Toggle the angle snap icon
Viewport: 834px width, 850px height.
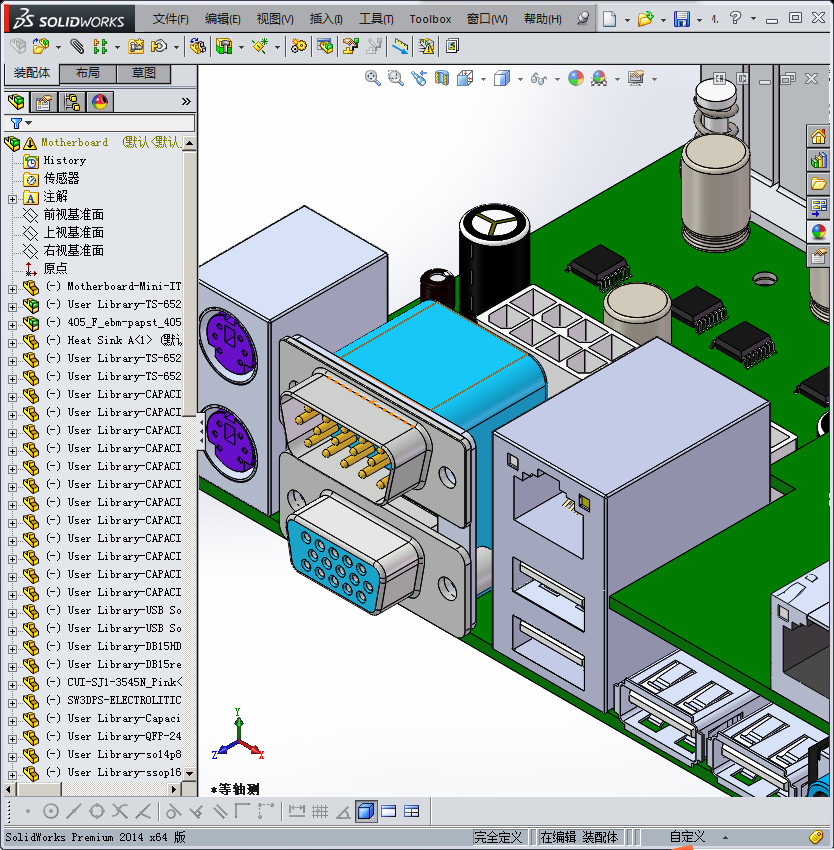coord(343,812)
